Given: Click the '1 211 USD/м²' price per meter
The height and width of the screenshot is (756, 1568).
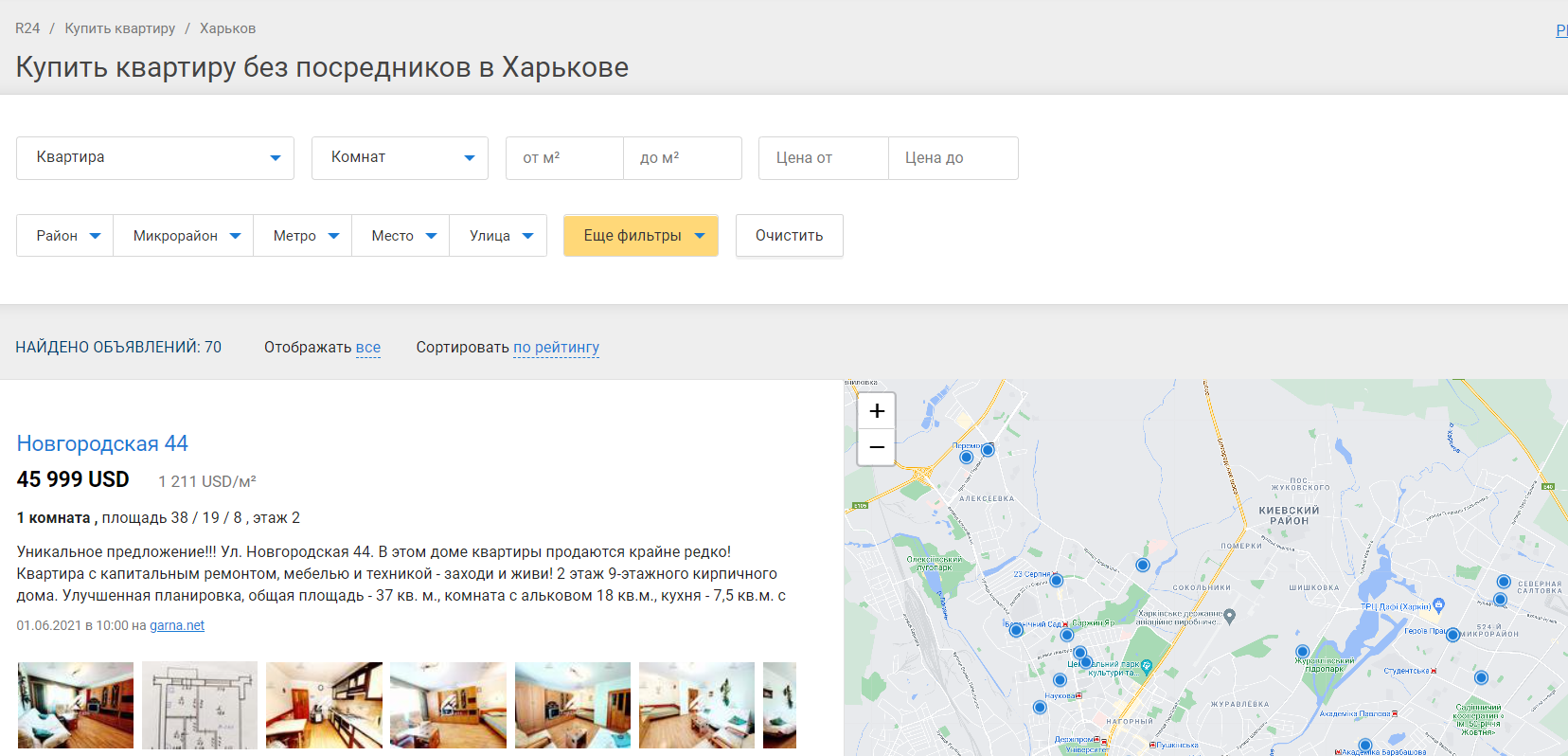Looking at the screenshot, I should tap(207, 481).
